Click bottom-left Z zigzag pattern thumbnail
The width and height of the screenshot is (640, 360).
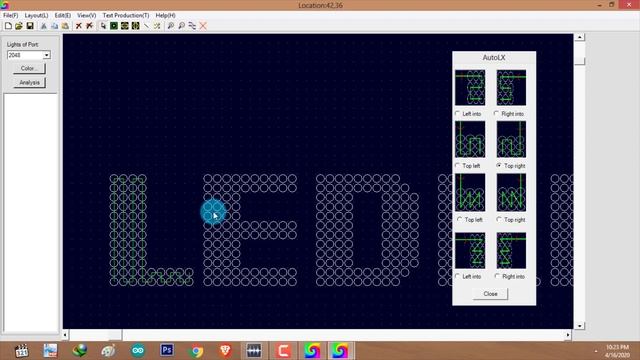click(470, 251)
